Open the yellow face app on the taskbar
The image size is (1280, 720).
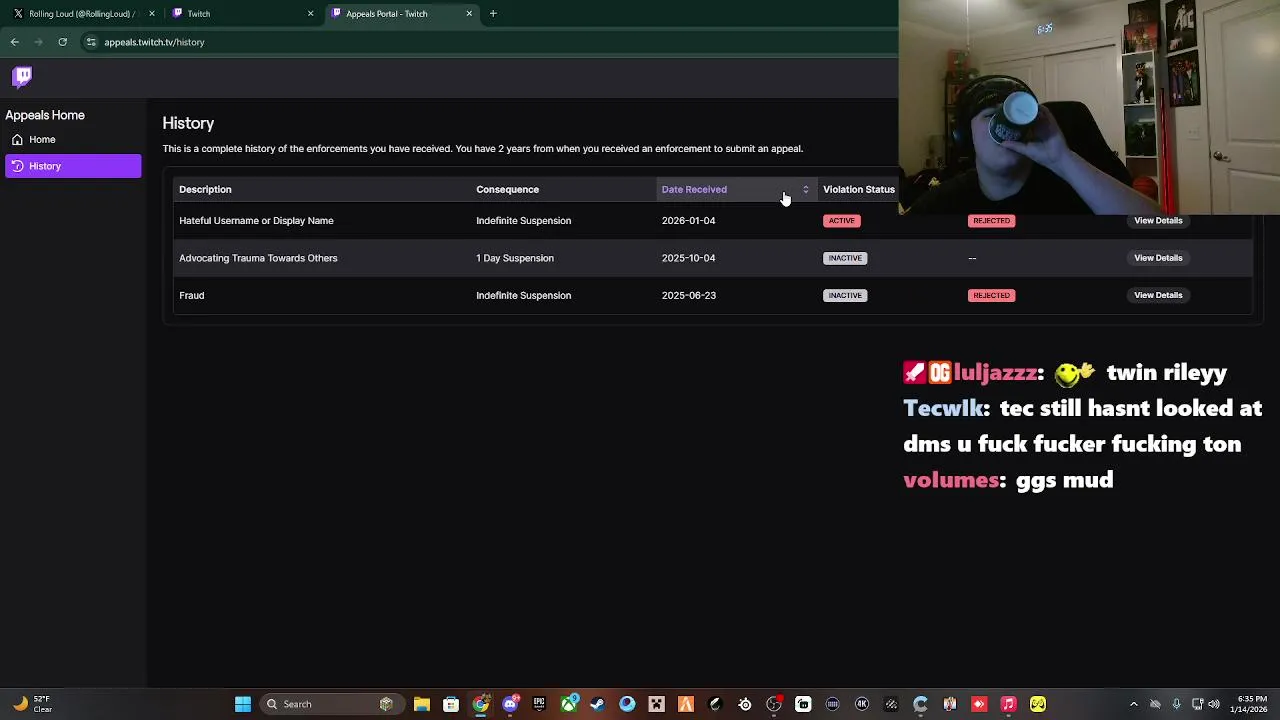1038,704
